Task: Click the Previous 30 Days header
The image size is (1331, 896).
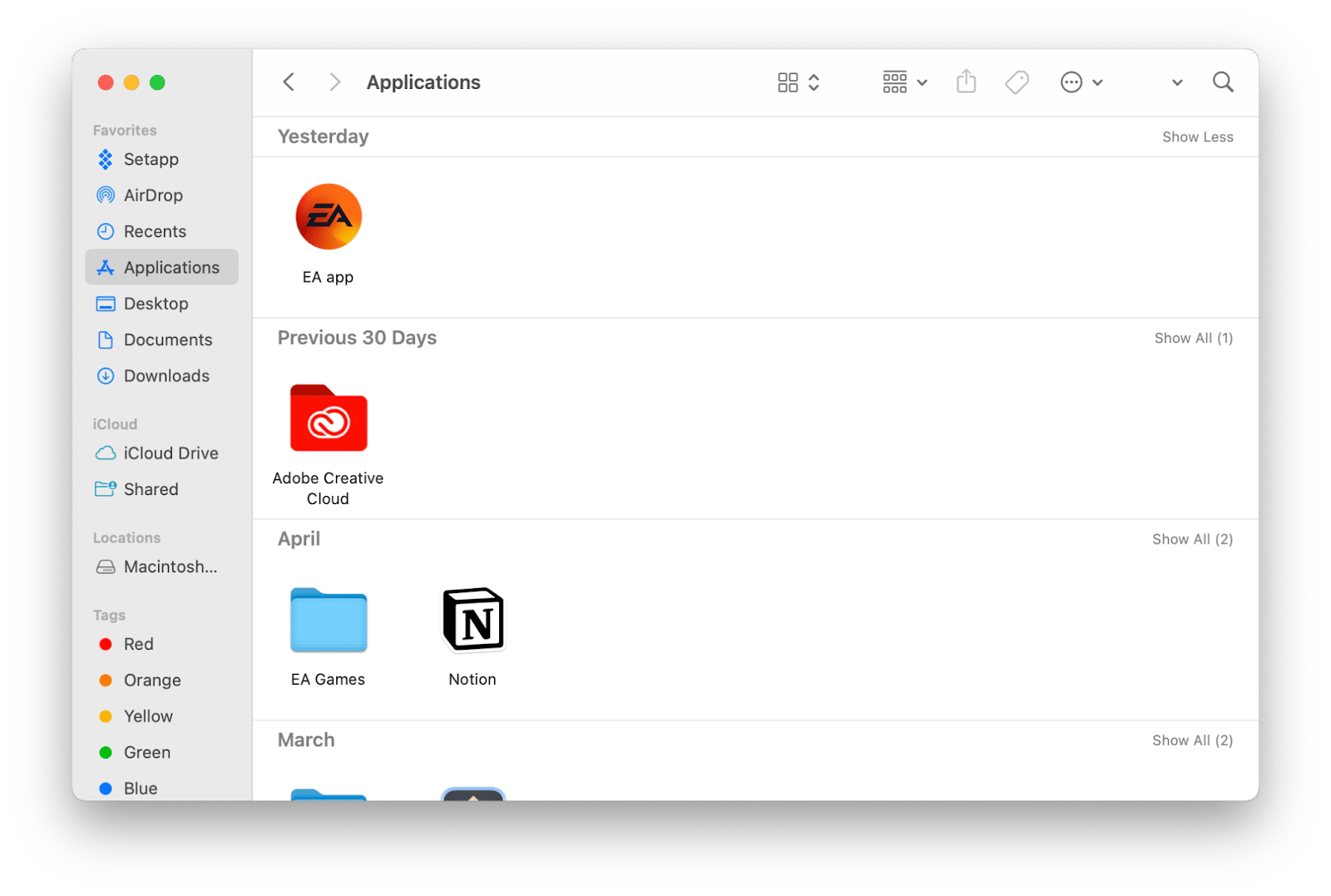Action: tap(357, 337)
